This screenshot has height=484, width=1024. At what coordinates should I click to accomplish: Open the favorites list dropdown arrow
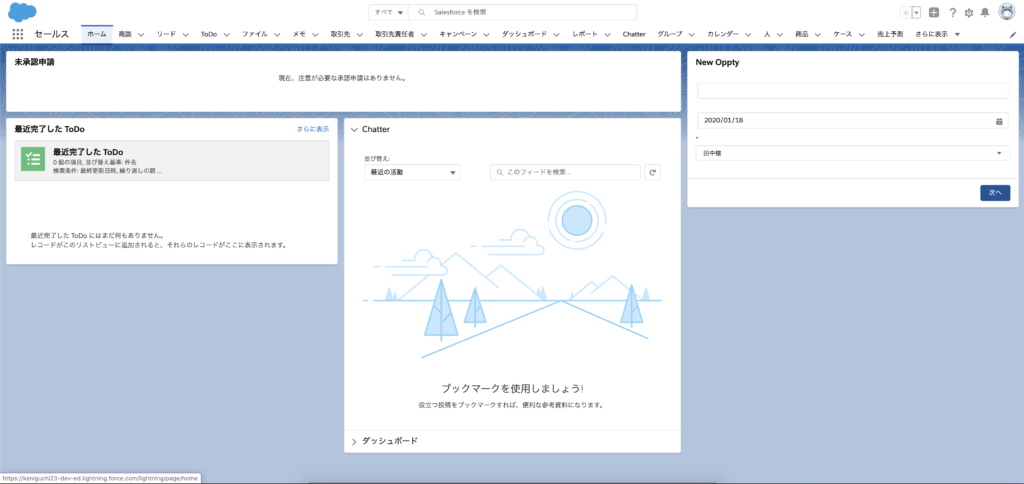[x=916, y=12]
